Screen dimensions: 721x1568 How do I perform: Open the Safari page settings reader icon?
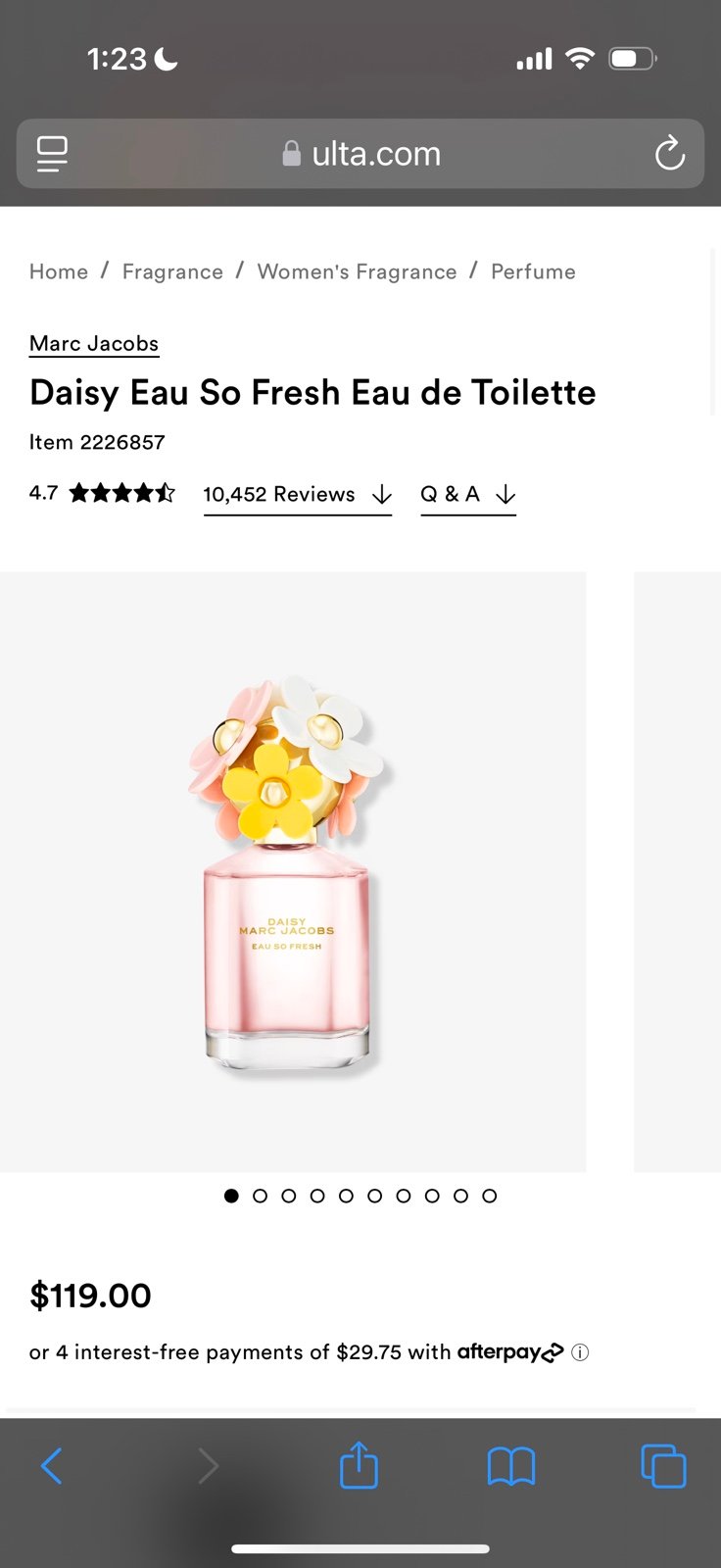(x=52, y=154)
